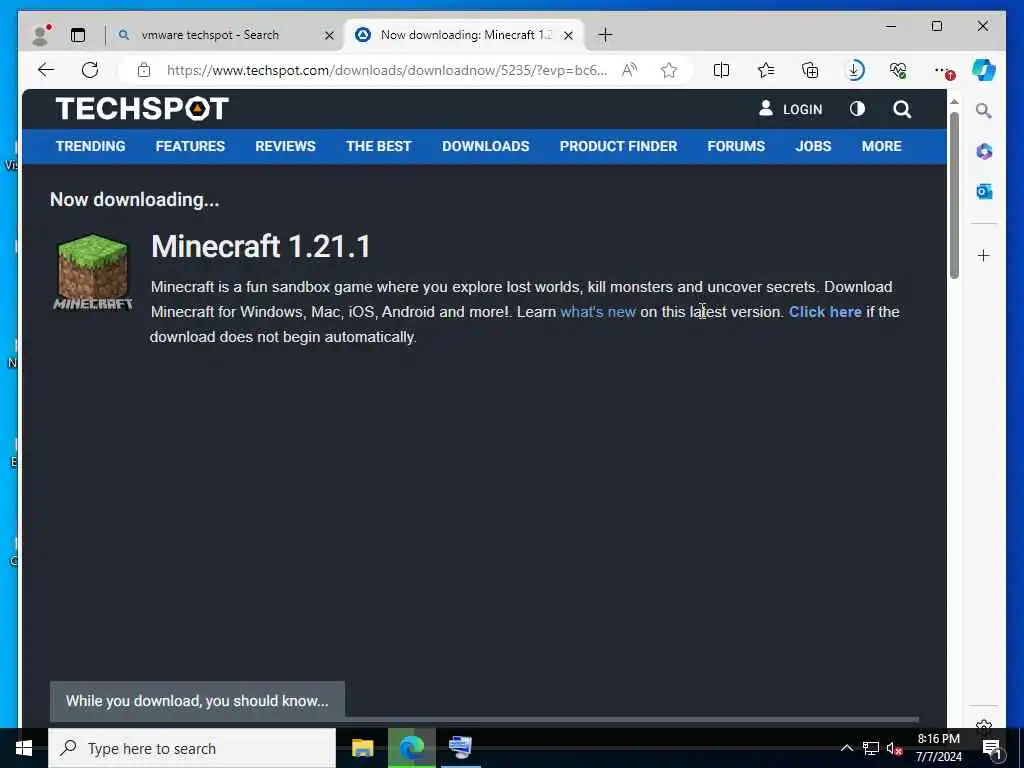Click the TechSpot search magnifier icon
The width and height of the screenshot is (1024, 768).
902,109
